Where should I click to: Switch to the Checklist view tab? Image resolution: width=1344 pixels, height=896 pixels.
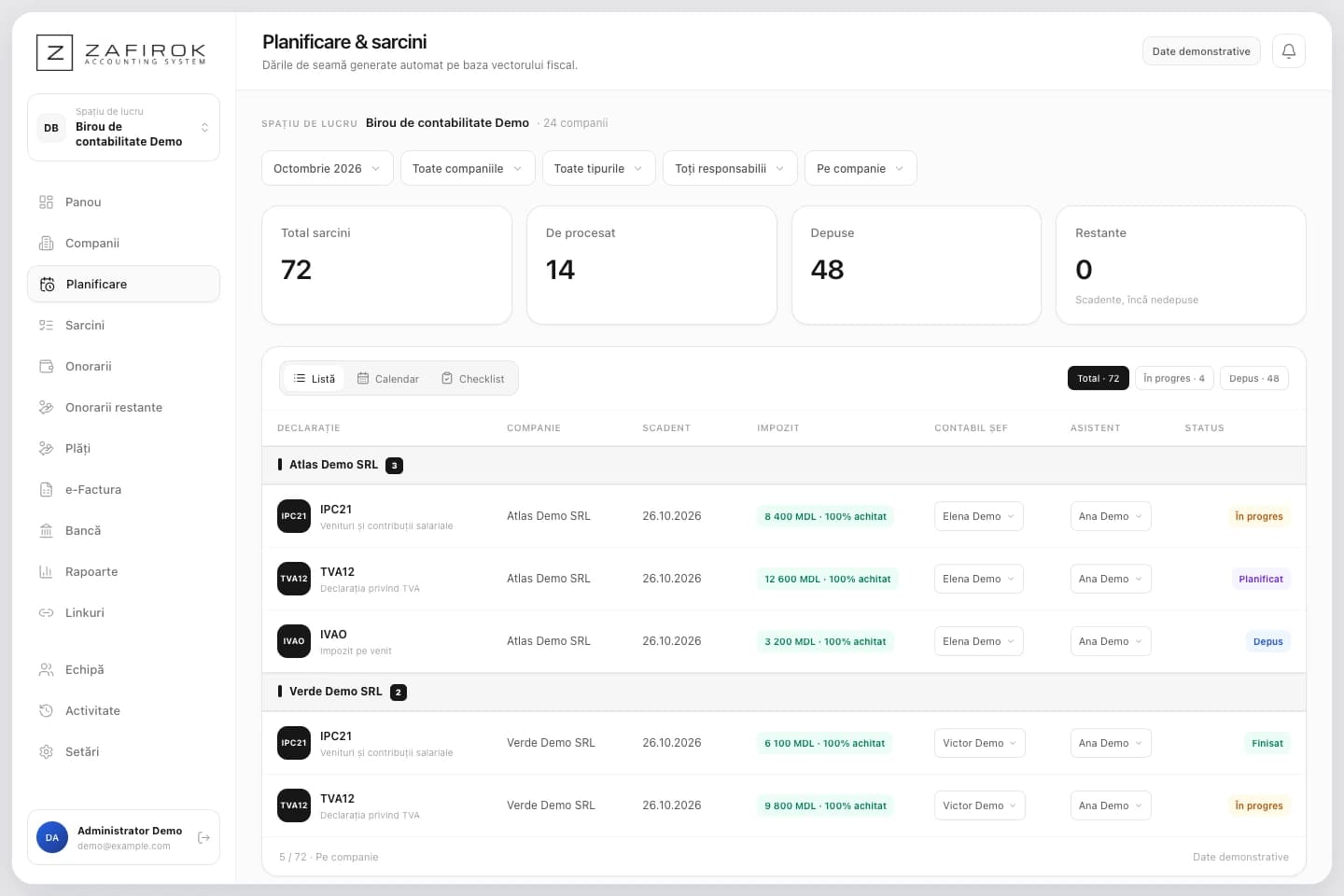point(472,378)
